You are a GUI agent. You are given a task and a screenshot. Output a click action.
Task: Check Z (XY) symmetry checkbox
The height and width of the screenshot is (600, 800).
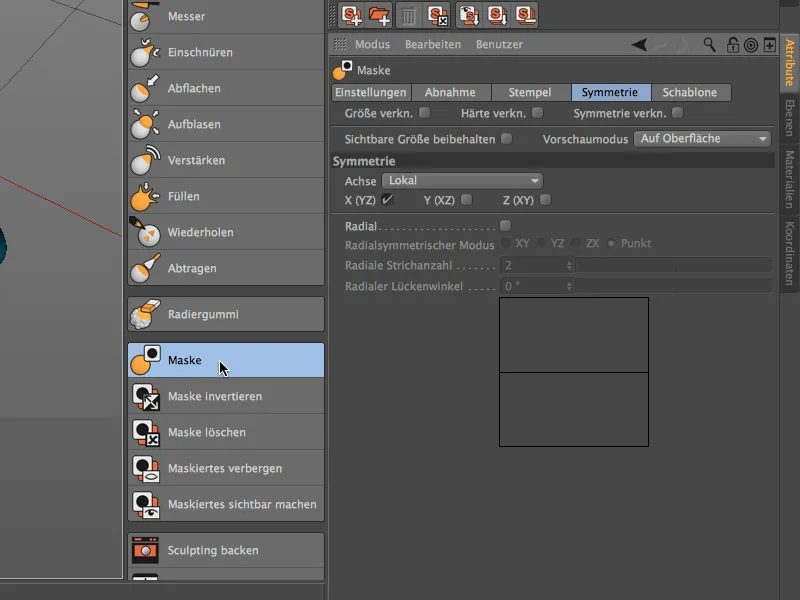click(545, 199)
